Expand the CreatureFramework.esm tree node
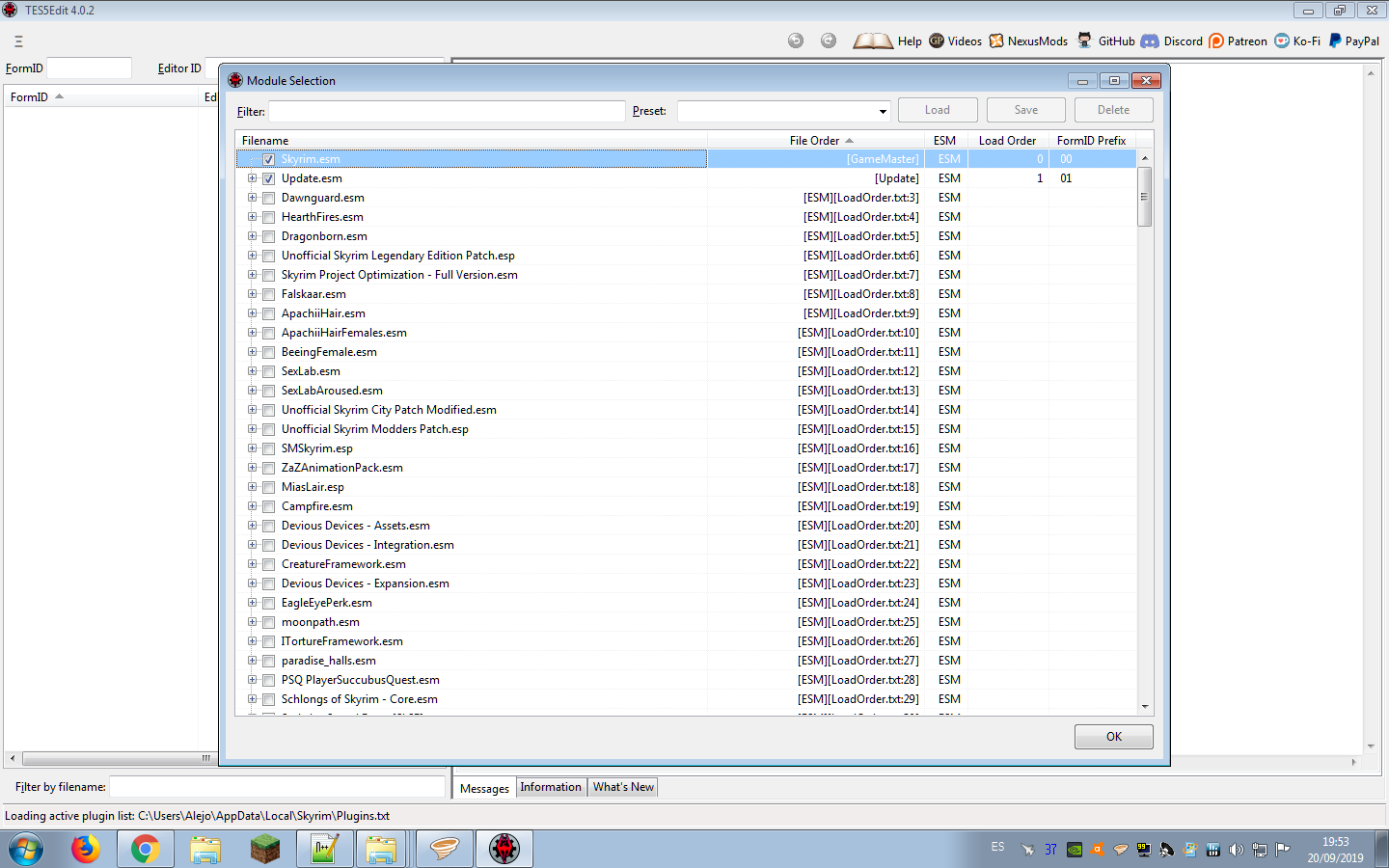Viewport: 1389px width, 868px height. click(253, 564)
